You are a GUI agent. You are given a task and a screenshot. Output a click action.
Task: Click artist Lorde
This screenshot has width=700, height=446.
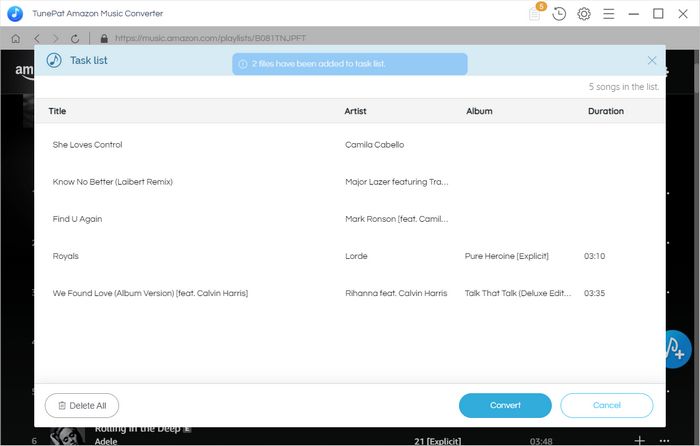coord(356,256)
